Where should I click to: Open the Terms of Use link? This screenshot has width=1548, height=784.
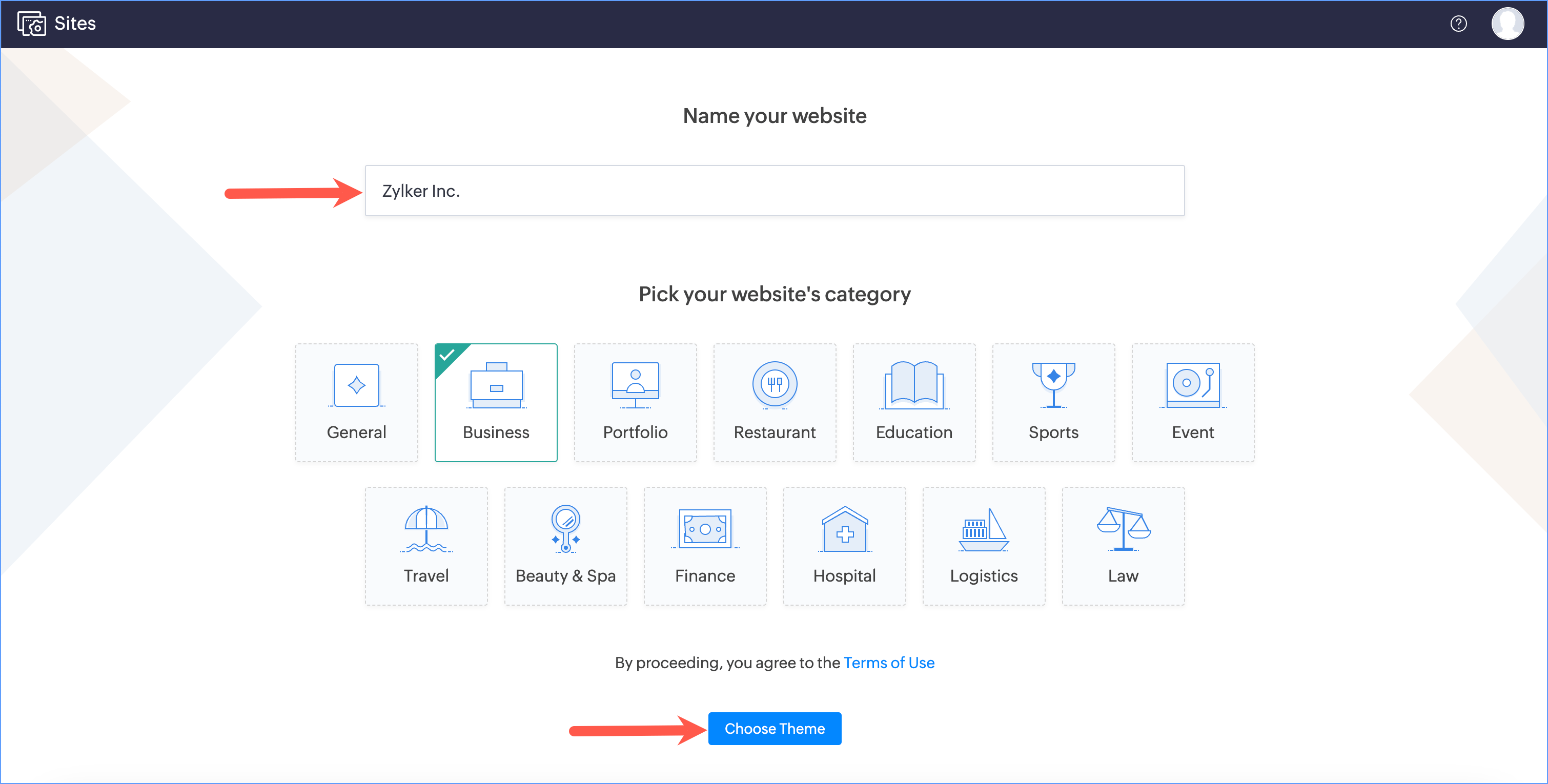[x=888, y=662]
